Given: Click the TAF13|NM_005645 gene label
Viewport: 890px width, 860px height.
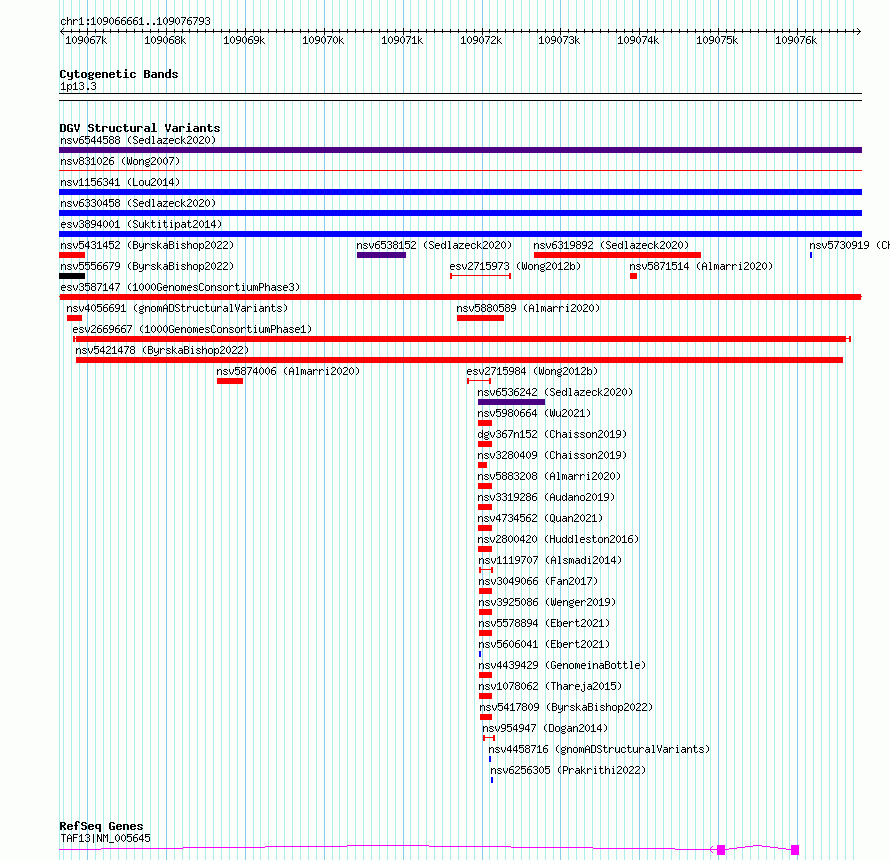Looking at the screenshot, I should tap(105, 838).
